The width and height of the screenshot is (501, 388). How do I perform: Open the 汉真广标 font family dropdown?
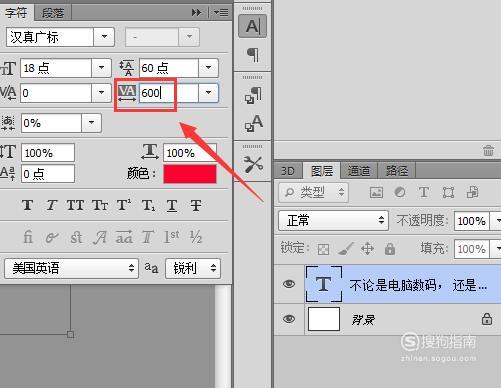tap(104, 37)
